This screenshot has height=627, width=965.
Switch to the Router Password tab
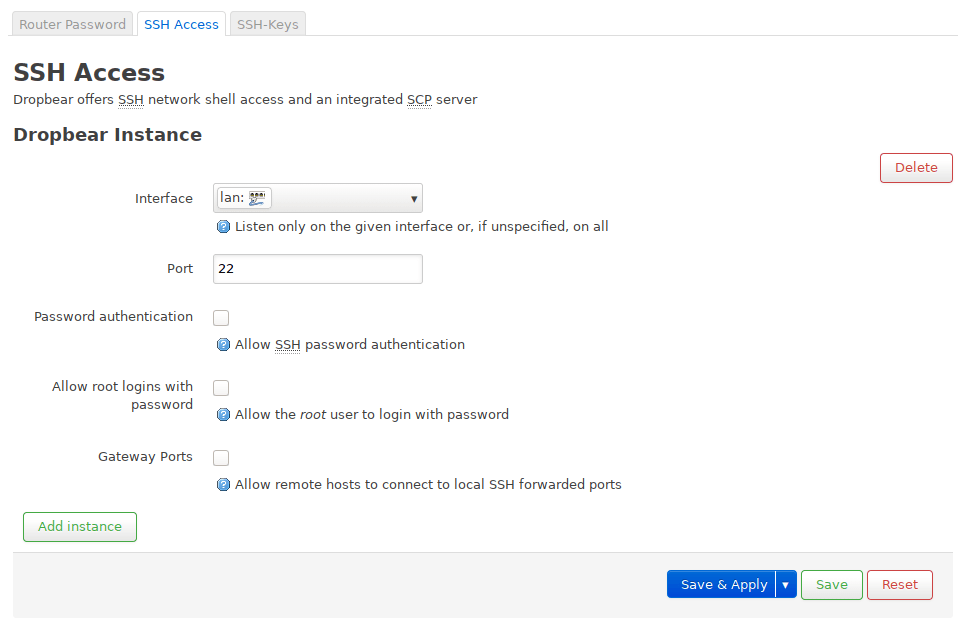point(73,24)
